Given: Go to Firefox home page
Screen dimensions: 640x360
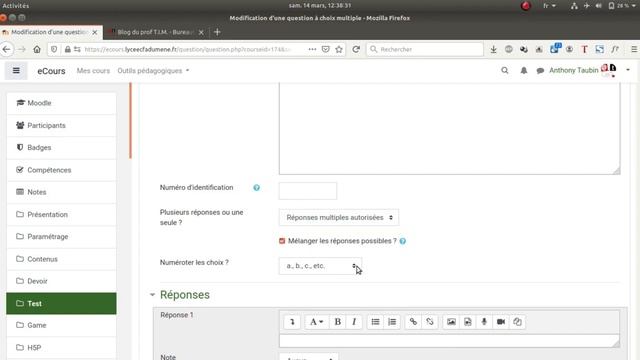Looking at the screenshot, I should pyautogui.click(x=37, y=49).
